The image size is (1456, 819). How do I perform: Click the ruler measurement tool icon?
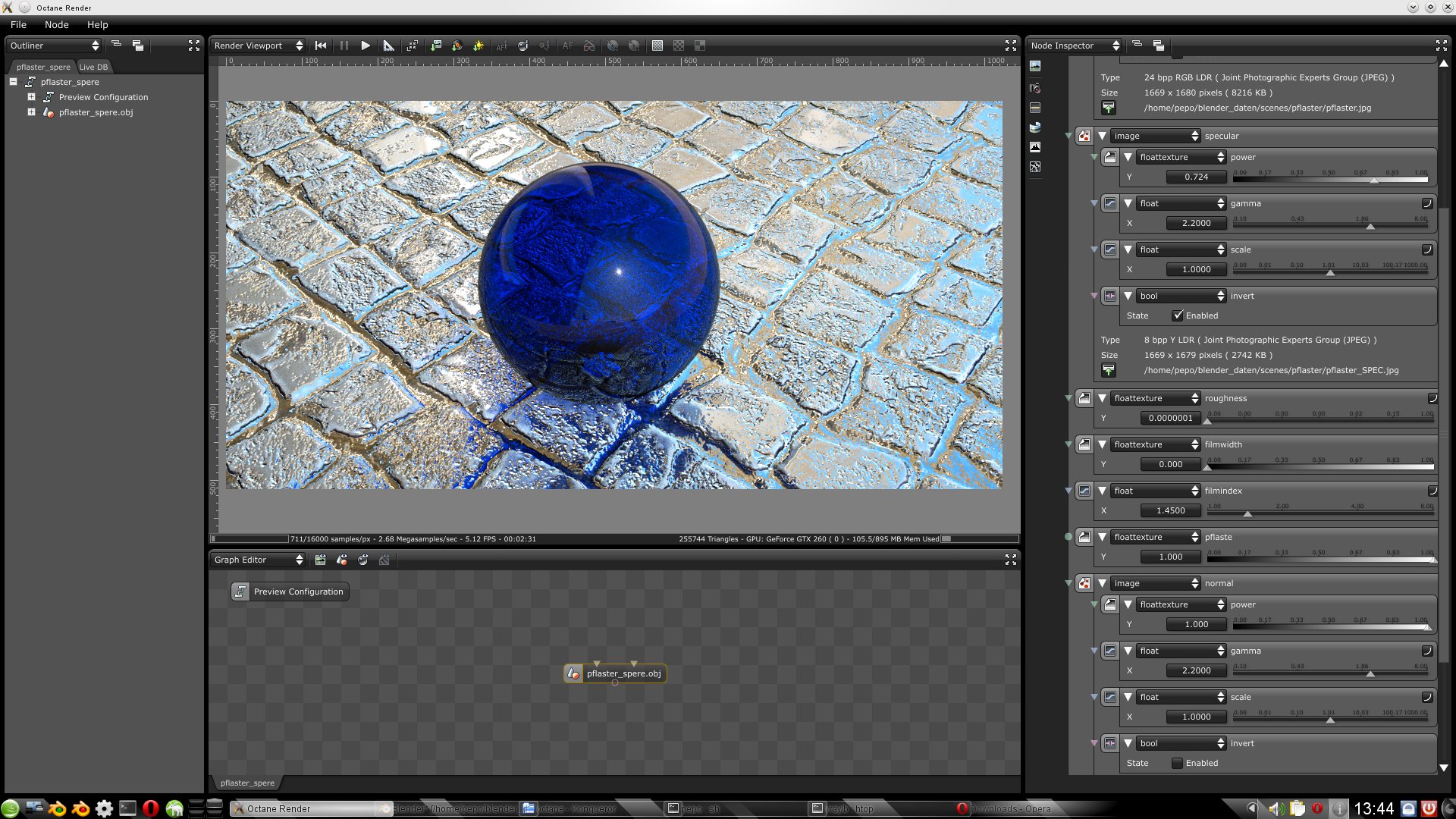(x=388, y=45)
